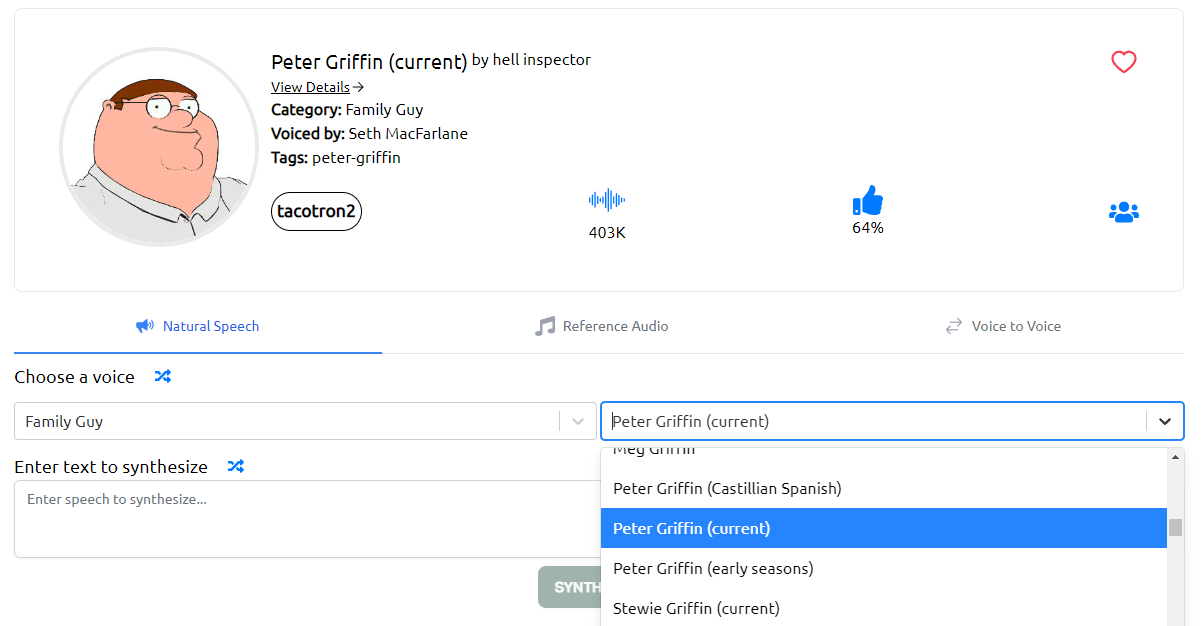The width and height of the screenshot is (1203, 626).
Task: Click the swap arrows icon in Voice to Voice tab
Action: point(954,326)
